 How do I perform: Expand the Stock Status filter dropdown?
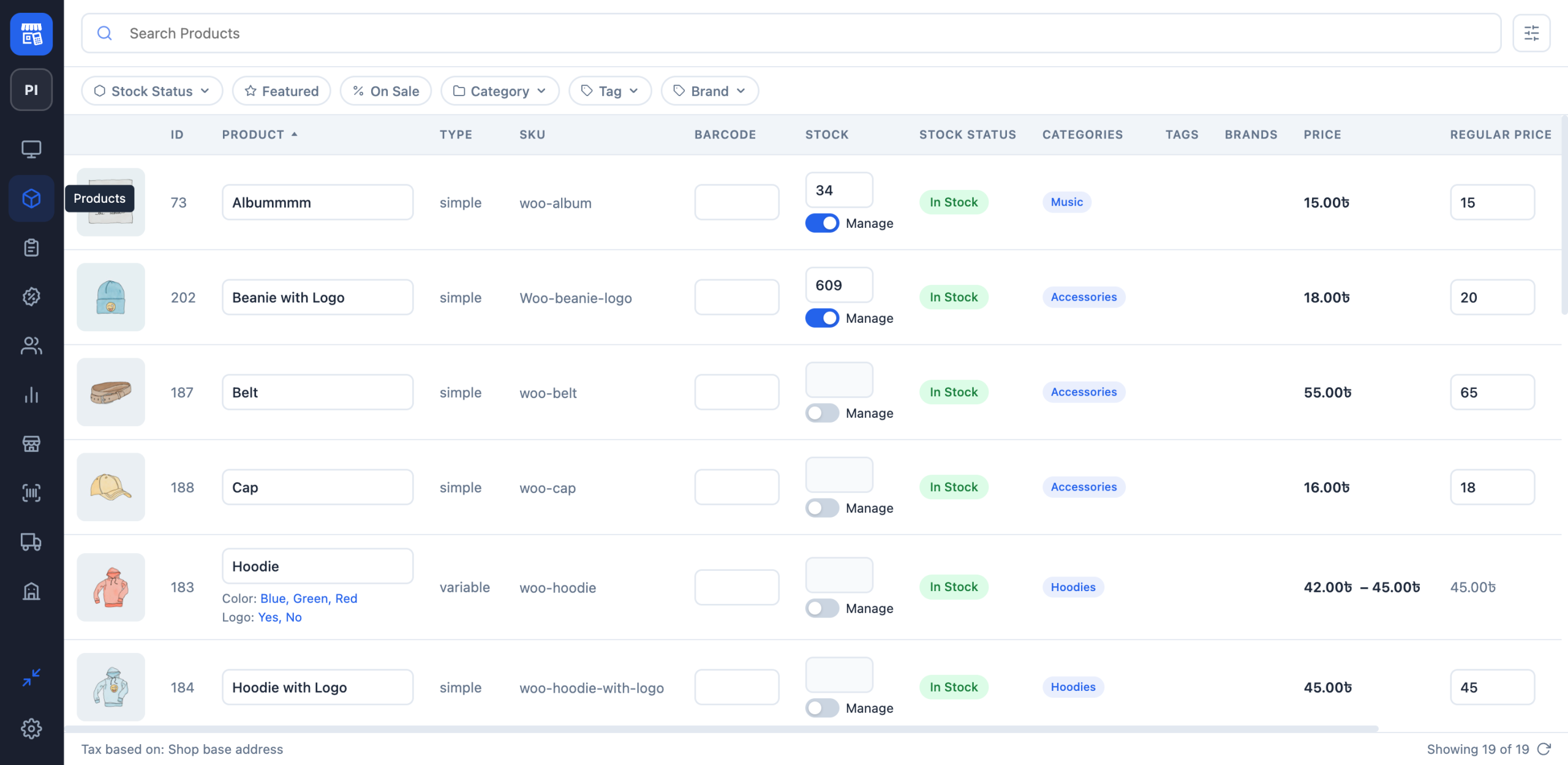point(152,91)
